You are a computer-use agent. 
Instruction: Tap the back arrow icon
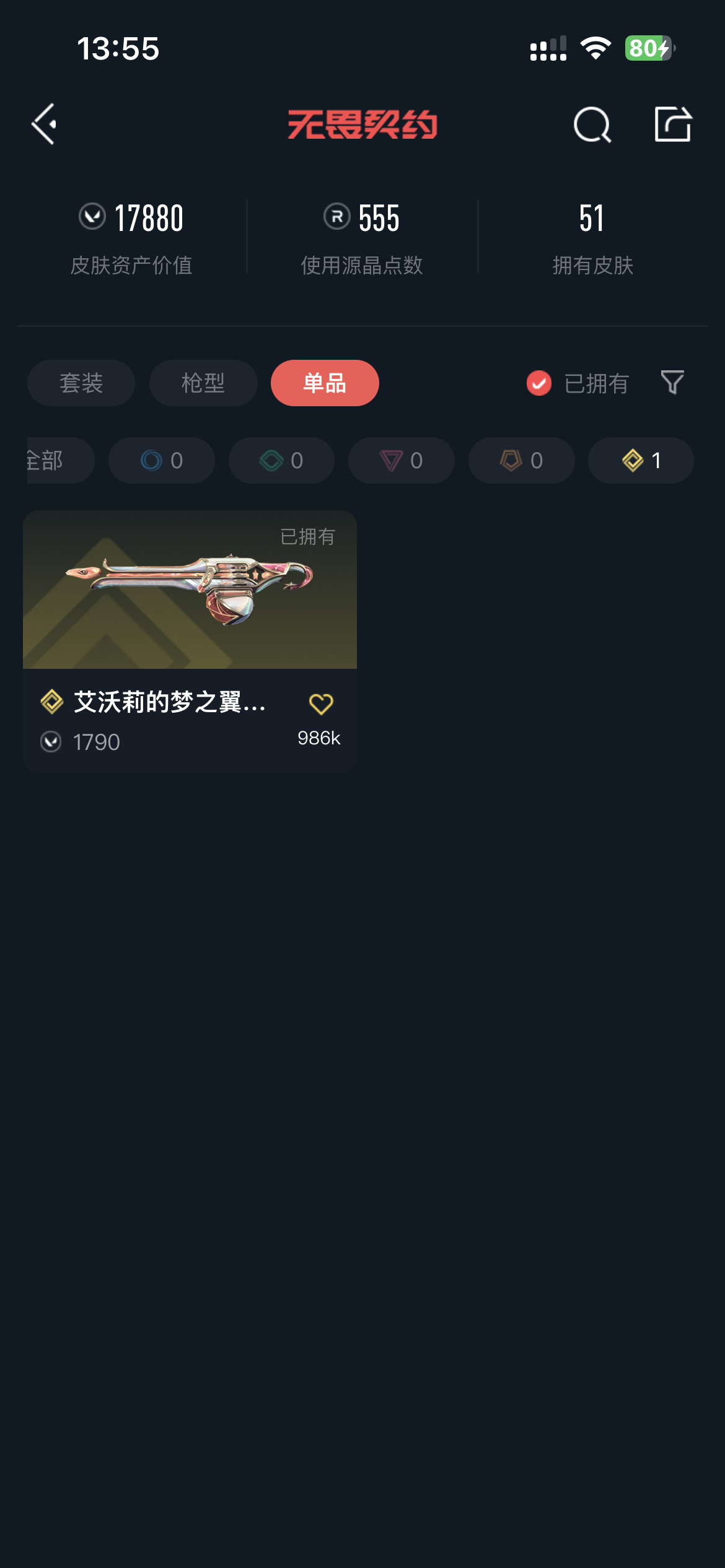click(45, 124)
